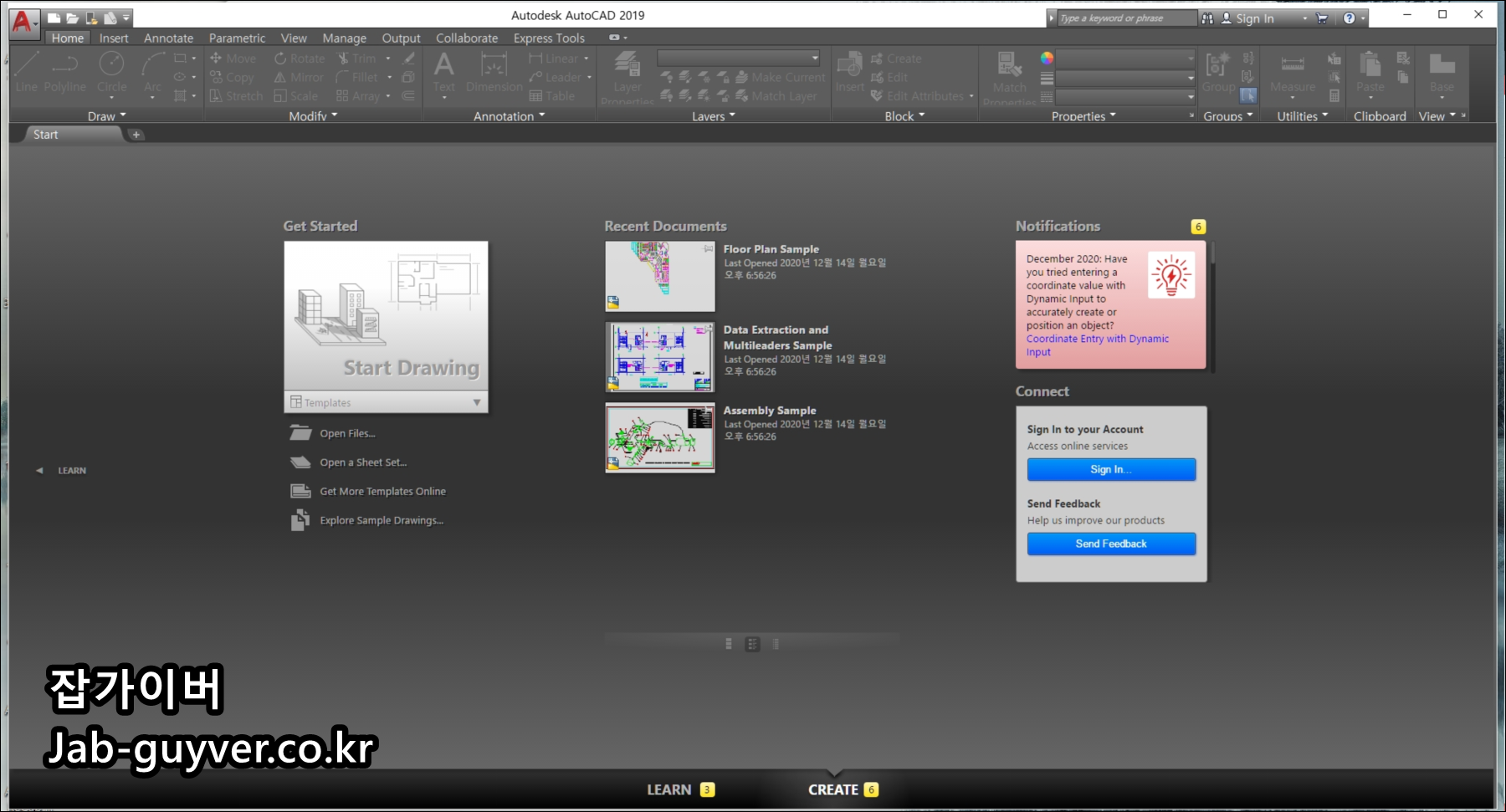Image resolution: width=1506 pixels, height=812 pixels.
Task: Open the Customize Quick Access Toolbar dropdown
Action: (x=126, y=18)
